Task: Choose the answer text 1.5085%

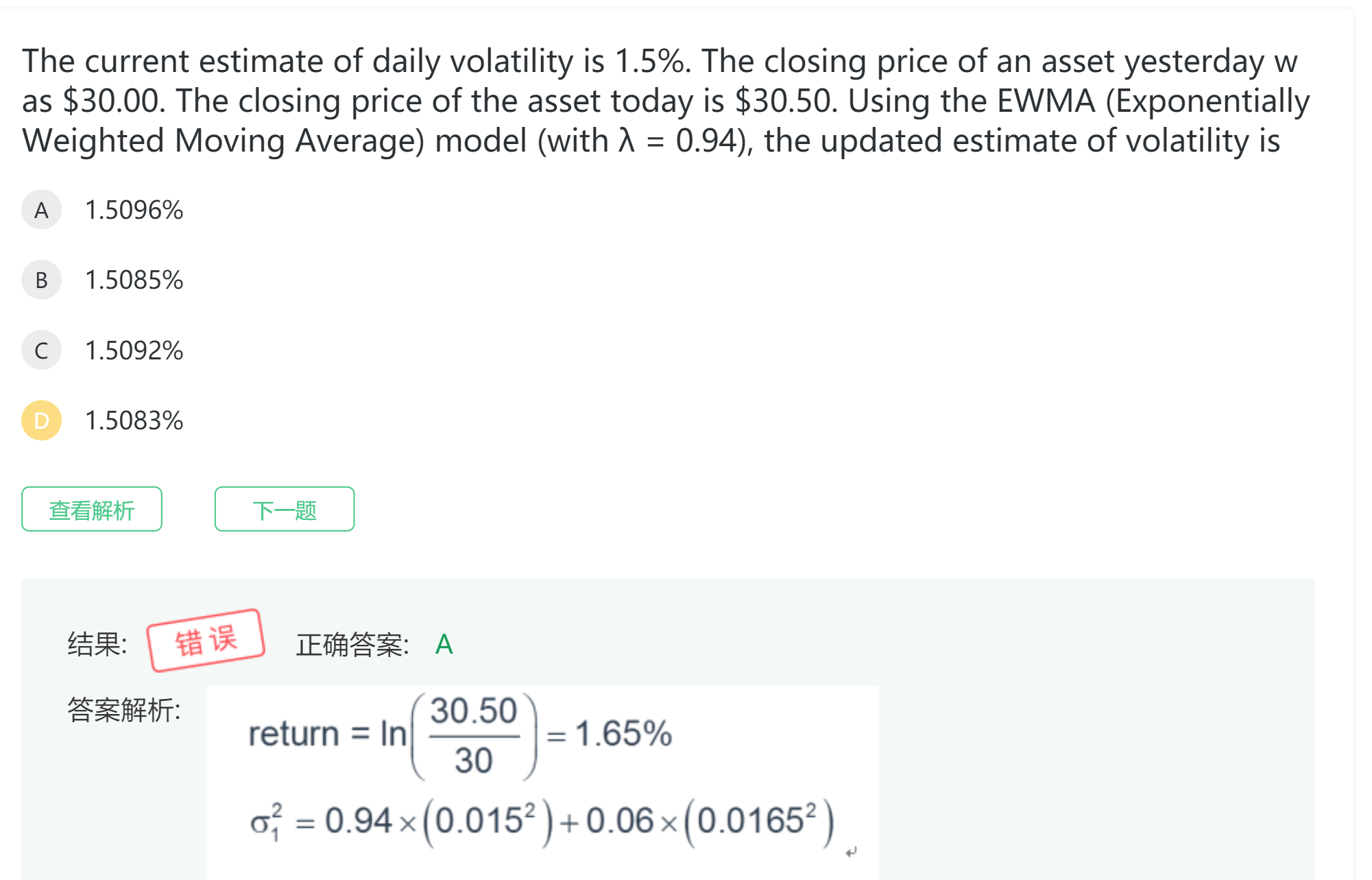Action: pyautogui.click(x=134, y=280)
